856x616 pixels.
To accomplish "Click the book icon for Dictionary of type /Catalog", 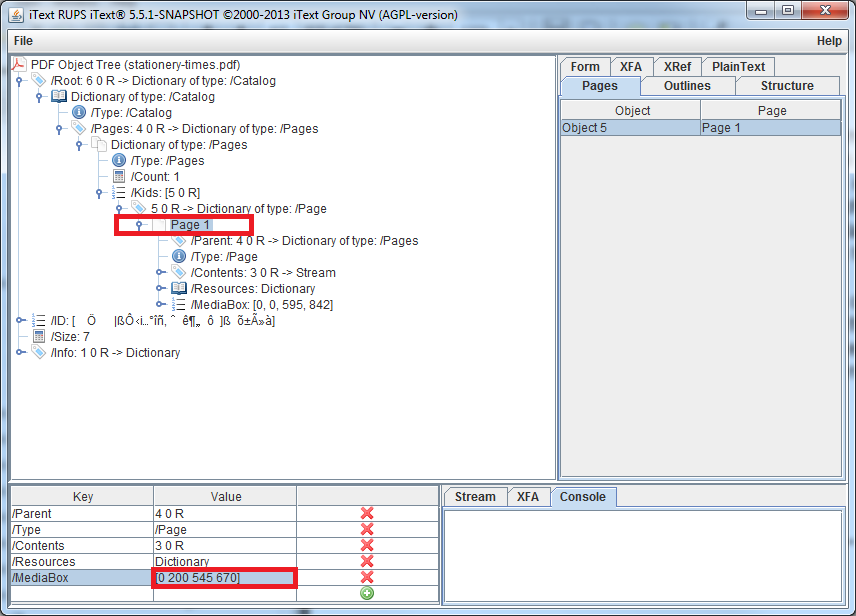I will pyautogui.click(x=58, y=96).
